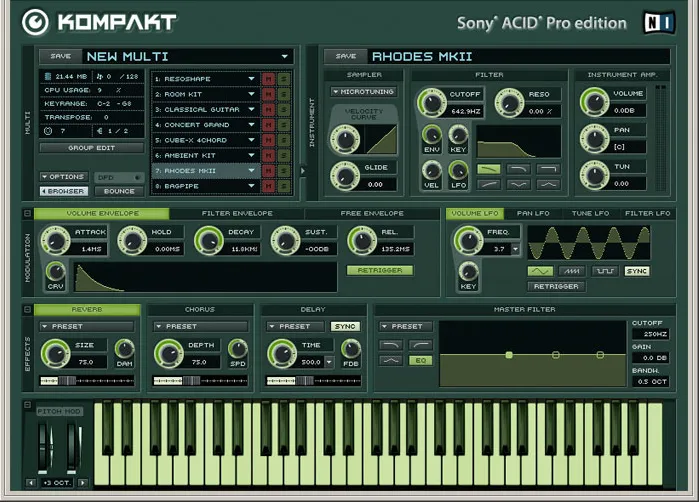This screenshot has height=502, width=699.
Task: Select the VOLUME ENVELOPE tab
Action: click(102, 213)
